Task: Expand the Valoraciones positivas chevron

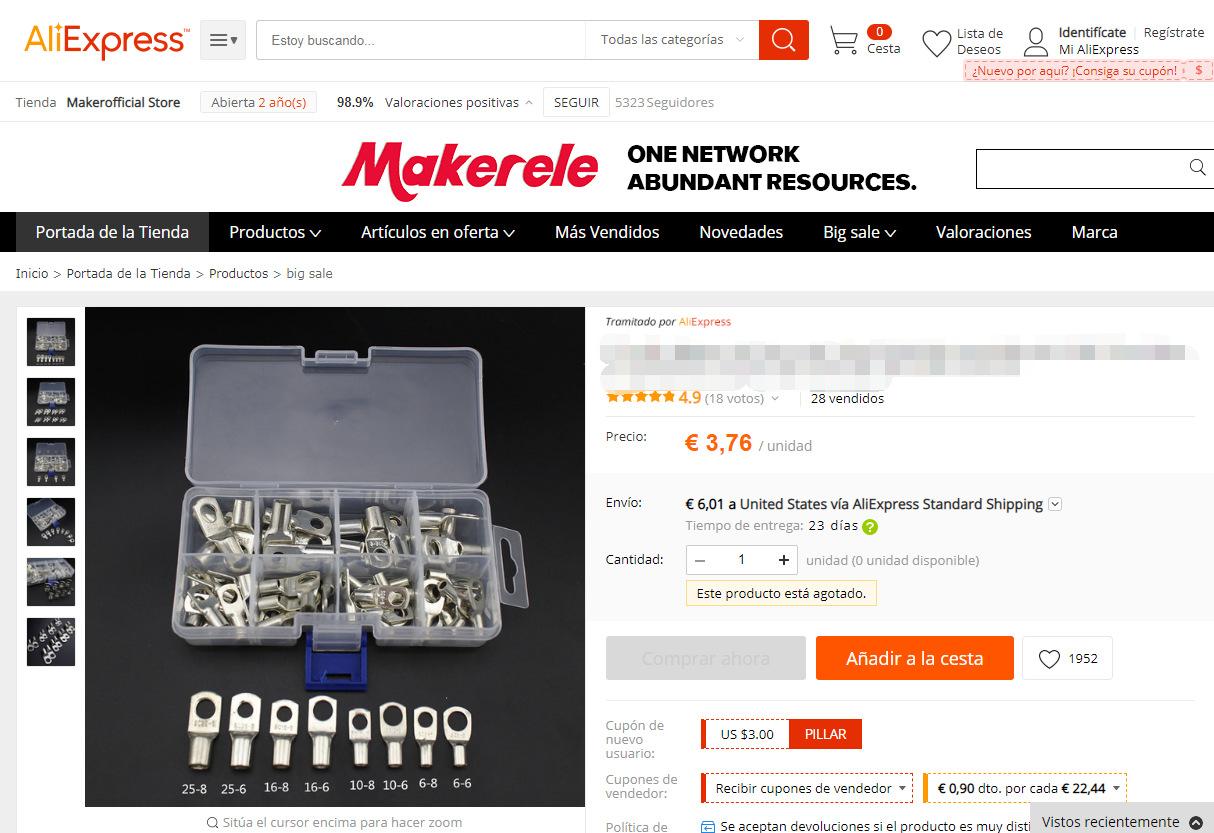Action: click(x=528, y=102)
